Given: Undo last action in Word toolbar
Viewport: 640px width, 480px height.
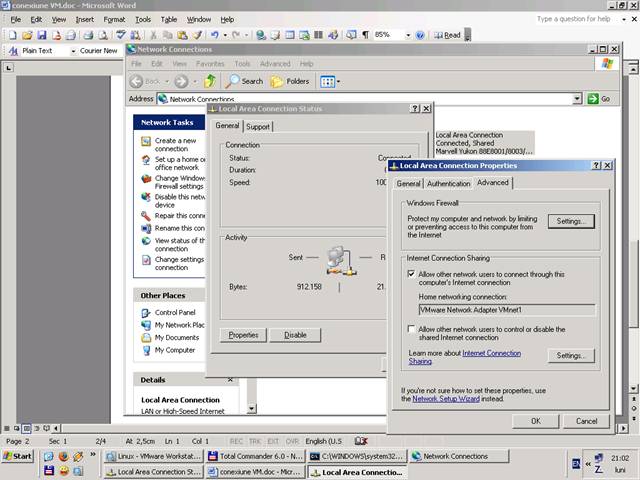Looking at the screenshot, I should click(x=215, y=35).
